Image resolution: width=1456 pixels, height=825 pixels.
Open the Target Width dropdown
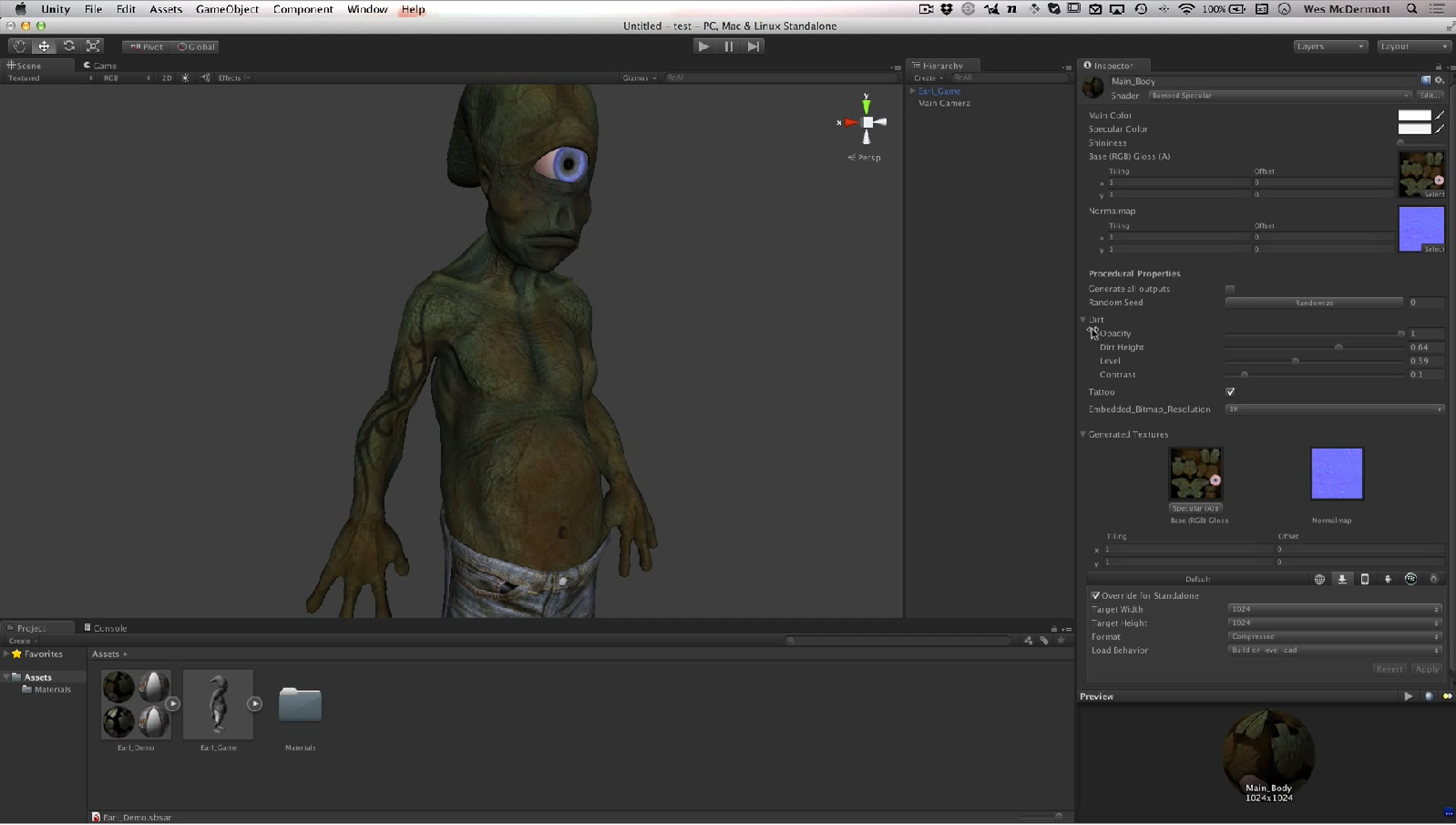pyautogui.click(x=1334, y=610)
